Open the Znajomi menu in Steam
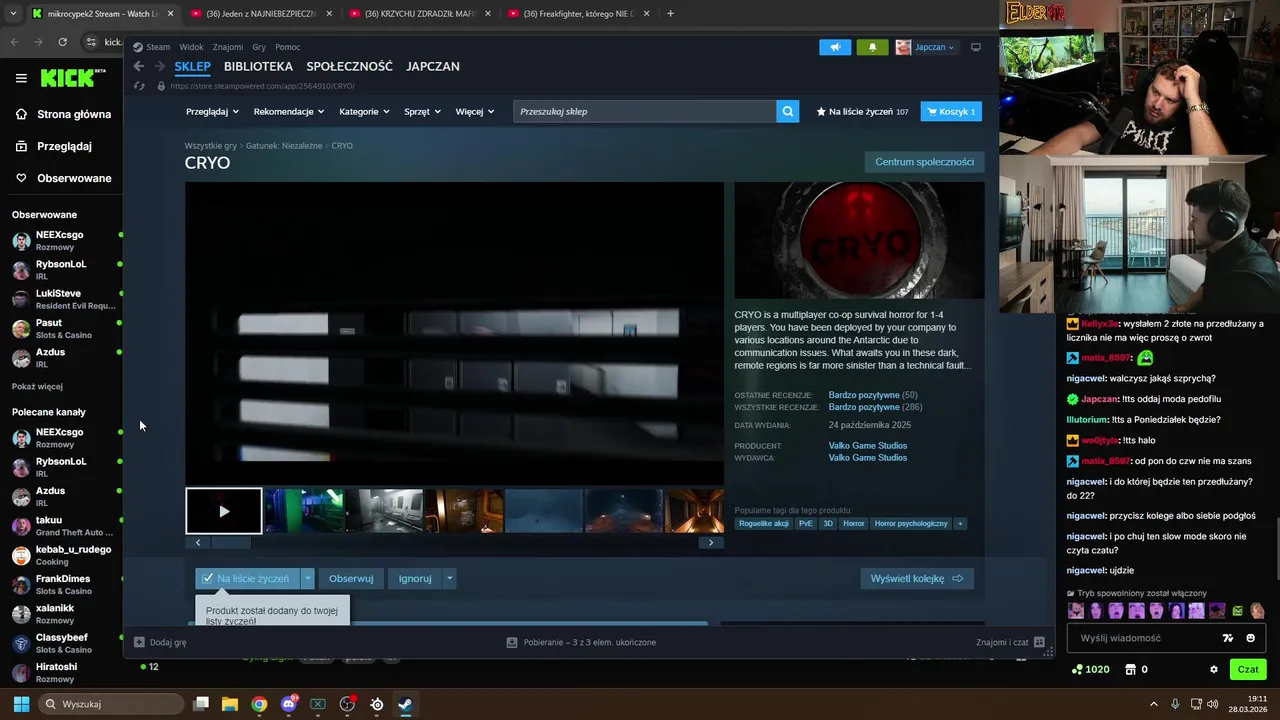The height and width of the screenshot is (720, 1280). click(x=227, y=47)
